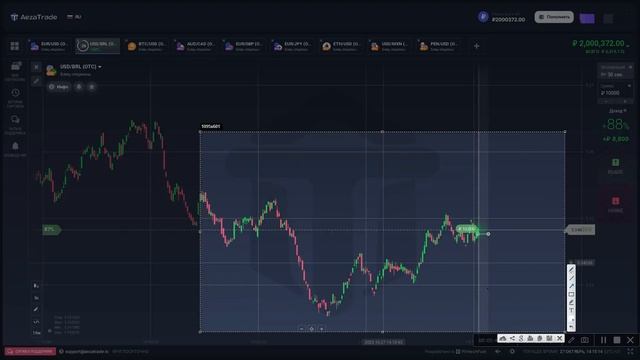Viewport: 640px width, 360px height.
Task: Select the arrow tool in snipping toolbar
Action: (571, 287)
